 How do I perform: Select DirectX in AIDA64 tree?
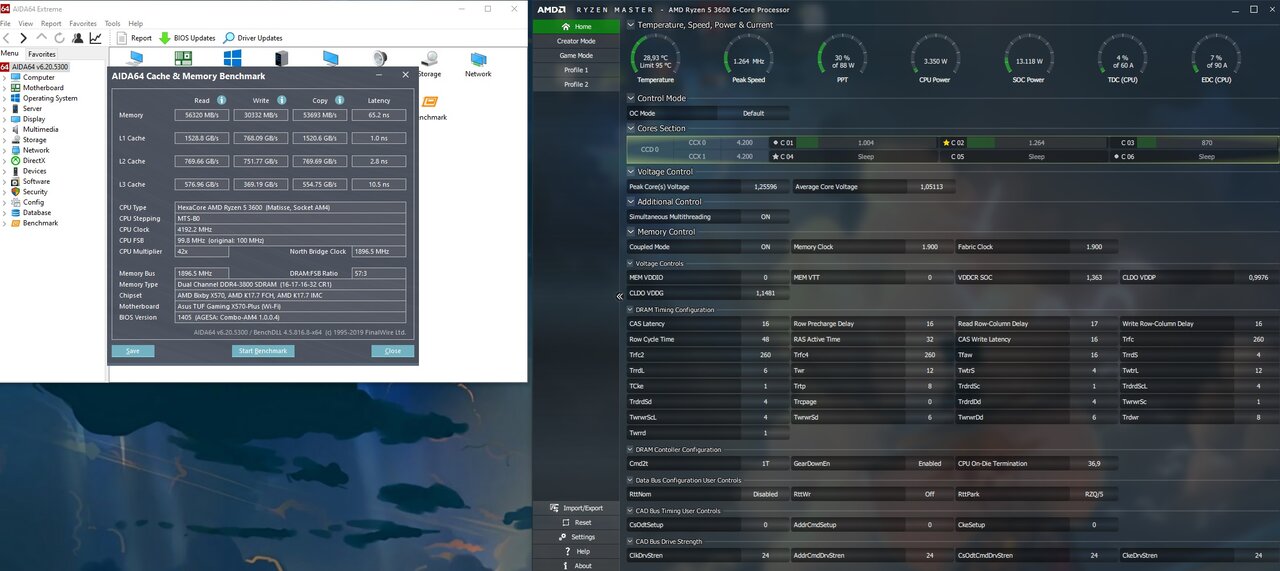[34, 160]
